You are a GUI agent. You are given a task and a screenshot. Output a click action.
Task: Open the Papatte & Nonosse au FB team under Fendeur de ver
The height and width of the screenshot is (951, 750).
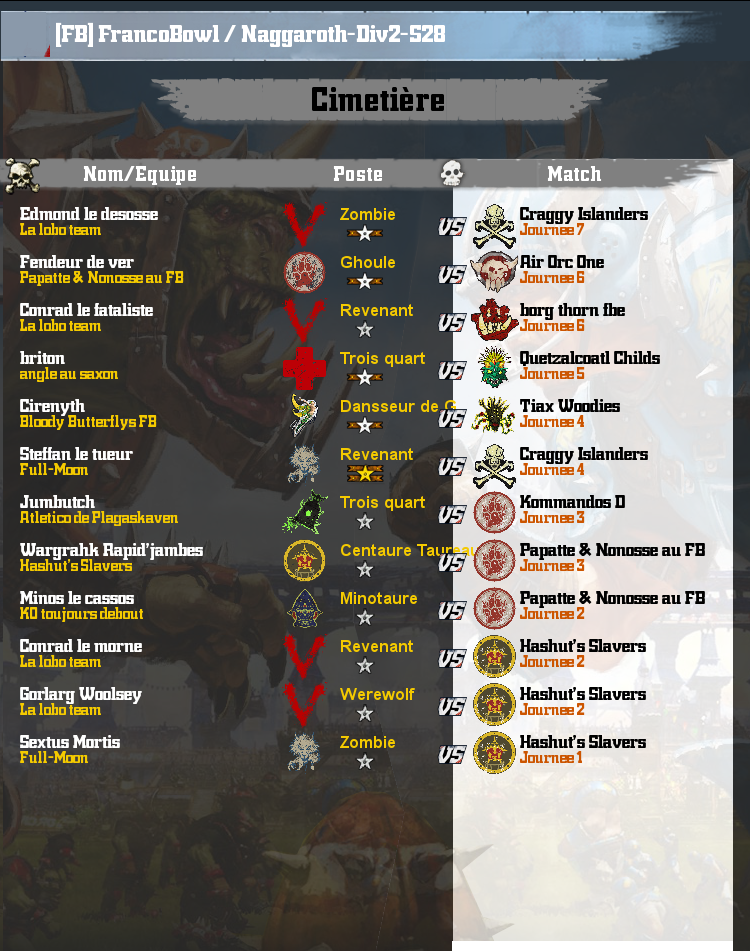click(101, 278)
